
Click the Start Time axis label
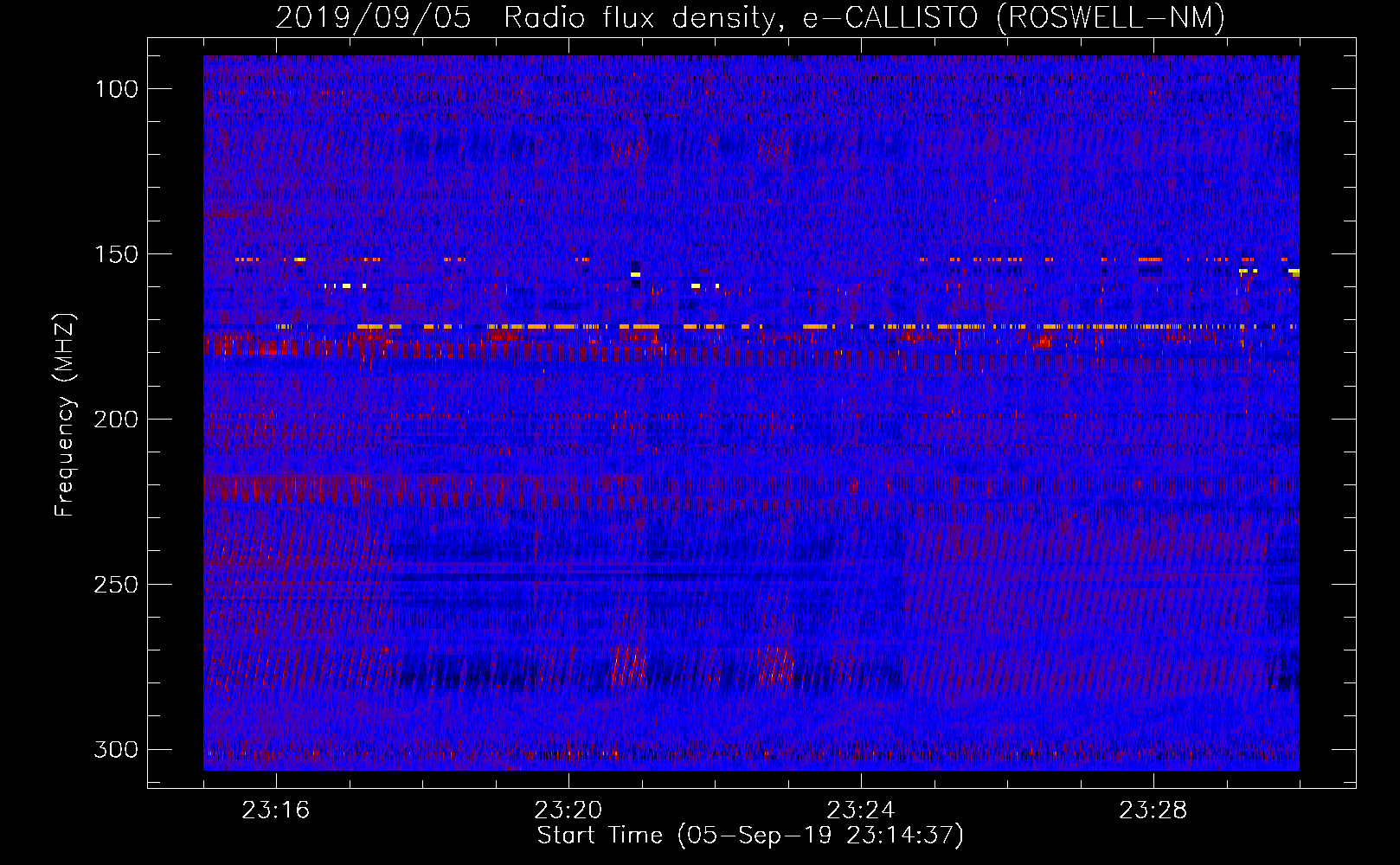tap(750, 836)
